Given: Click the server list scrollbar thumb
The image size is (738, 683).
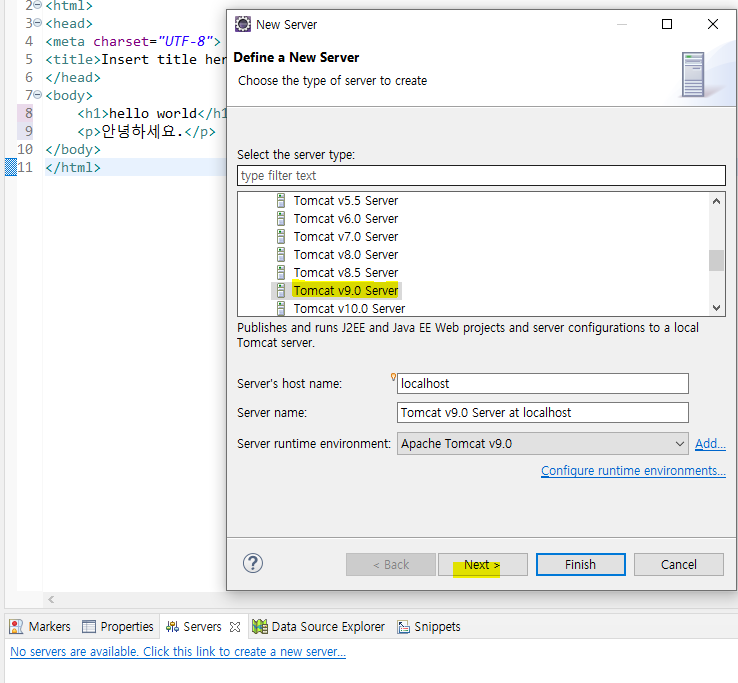Looking at the screenshot, I should tap(716, 260).
